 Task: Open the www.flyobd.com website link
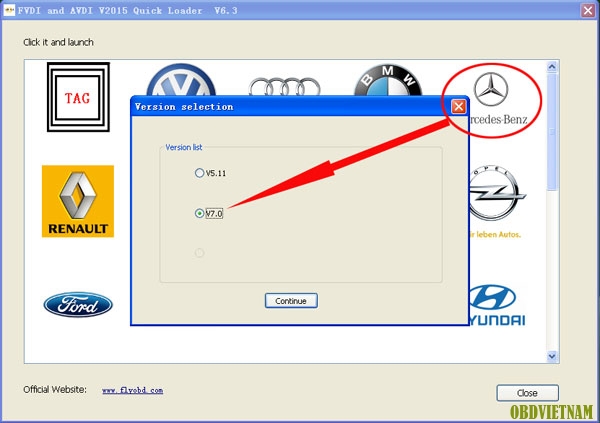tap(132, 390)
